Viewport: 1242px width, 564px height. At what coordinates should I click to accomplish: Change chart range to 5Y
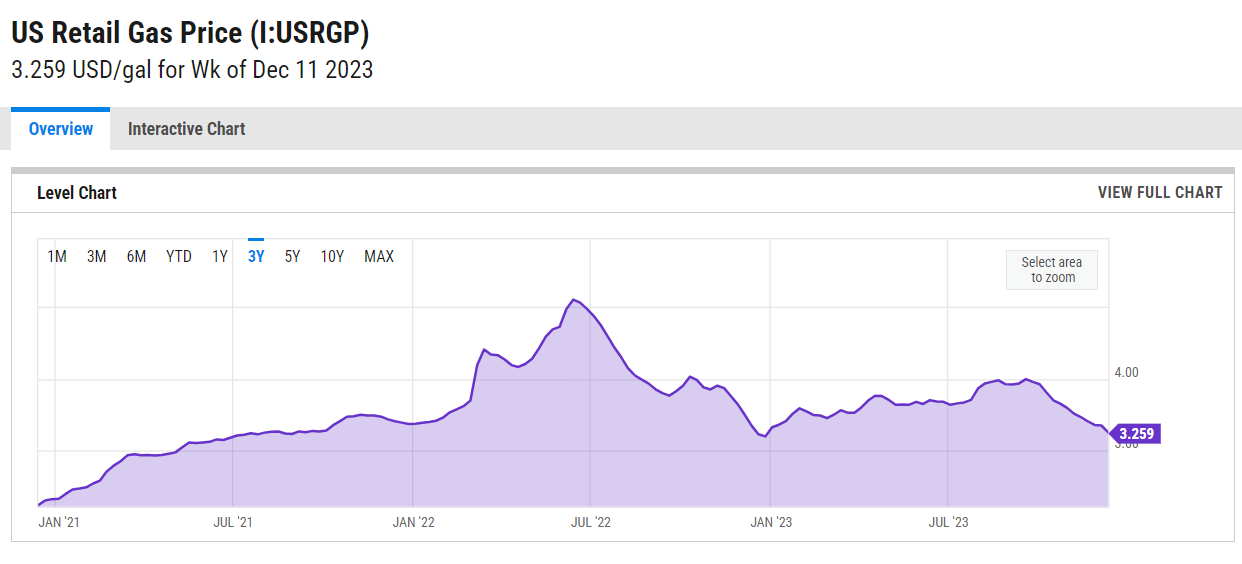pyautogui.click(x=292, y=257)
